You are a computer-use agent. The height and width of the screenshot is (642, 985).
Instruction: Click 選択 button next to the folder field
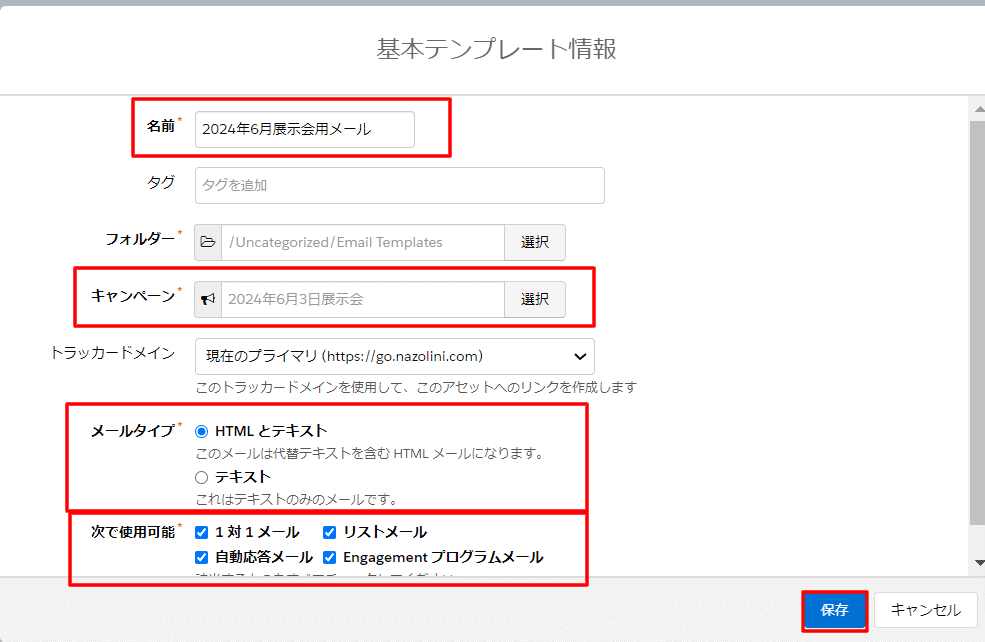coord(535,242)
